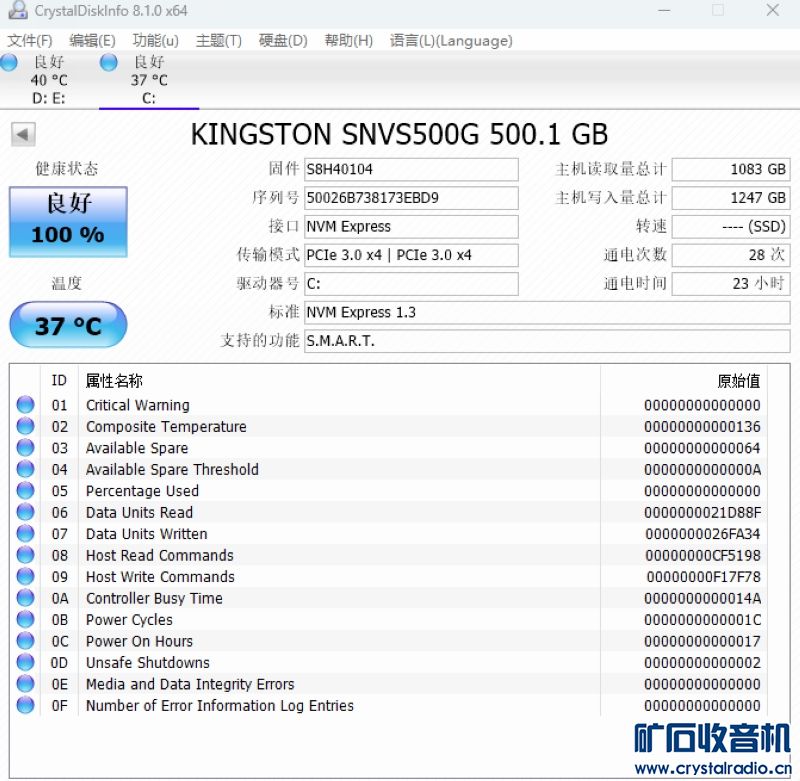Click the blue health orb for disk D: E:
The height and width of the screenshot is (781, 800).
tap(9, 63)
